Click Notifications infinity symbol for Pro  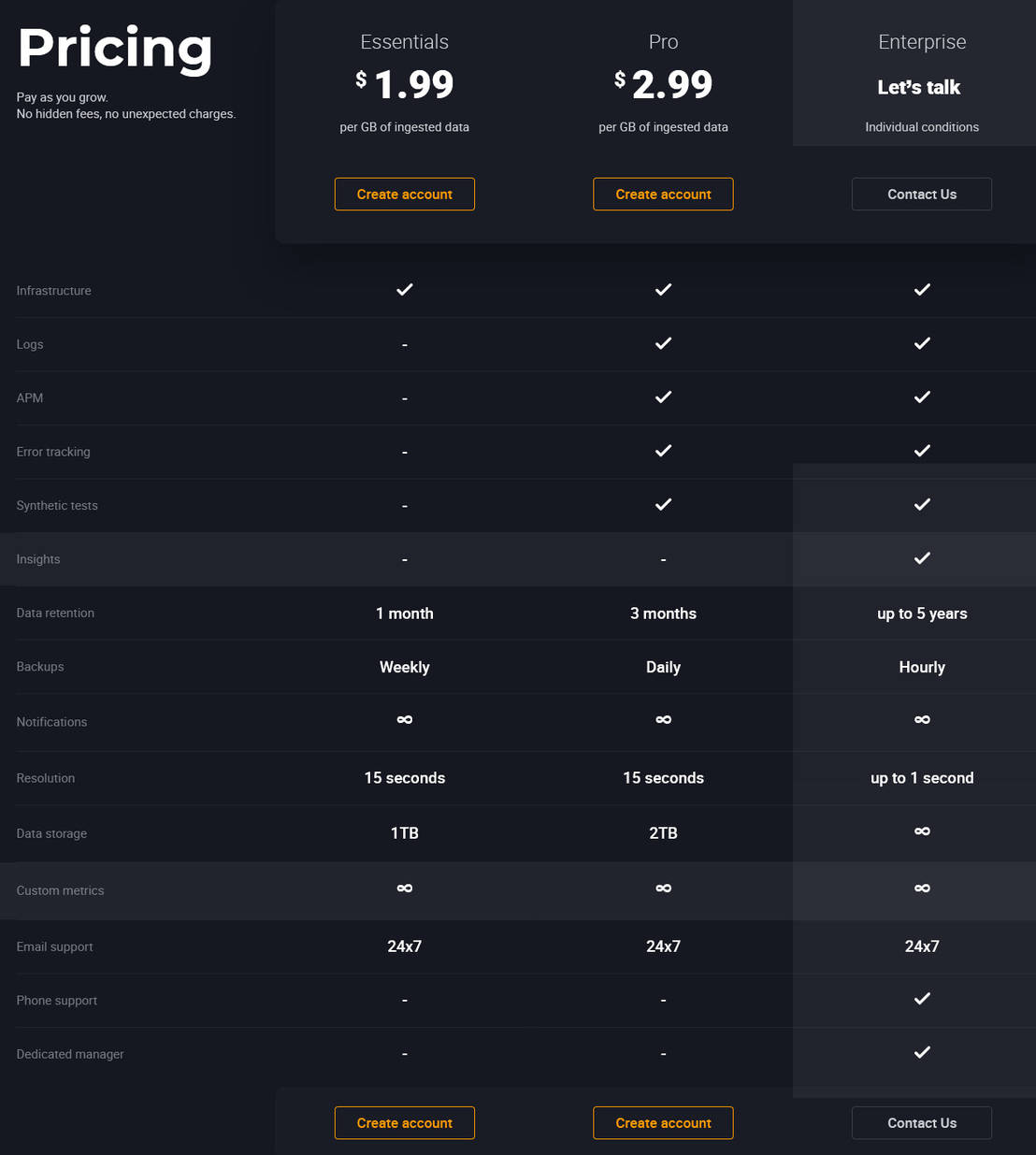pyautogui.click(x=663, y=719)
